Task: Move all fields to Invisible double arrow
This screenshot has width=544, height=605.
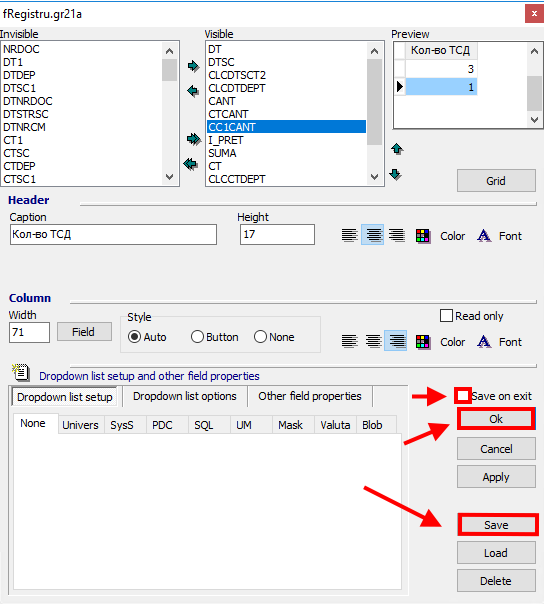Action: pyautogui.click(x=191, y=164)
